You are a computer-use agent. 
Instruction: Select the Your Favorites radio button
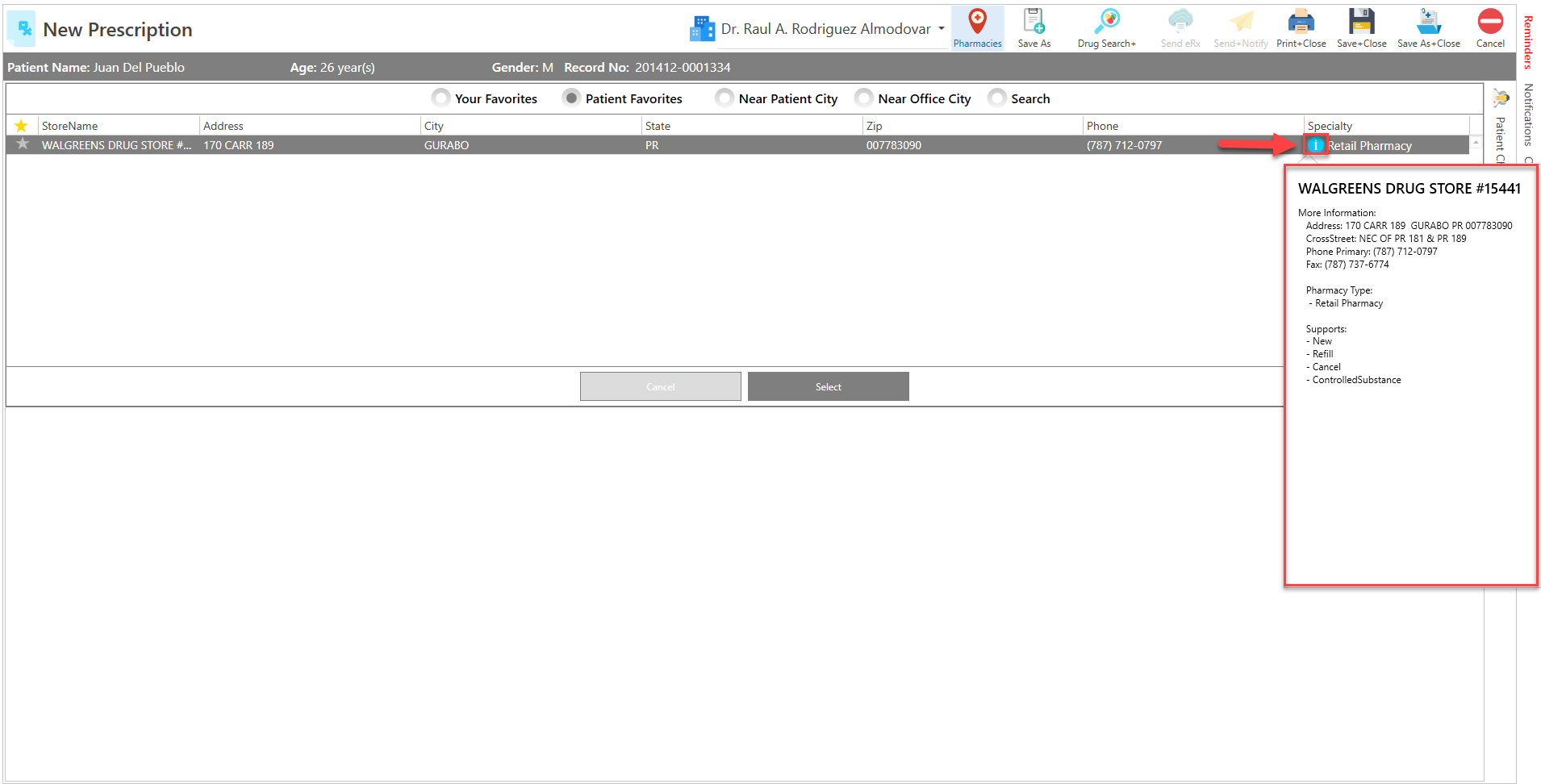[x=441, y=98]
